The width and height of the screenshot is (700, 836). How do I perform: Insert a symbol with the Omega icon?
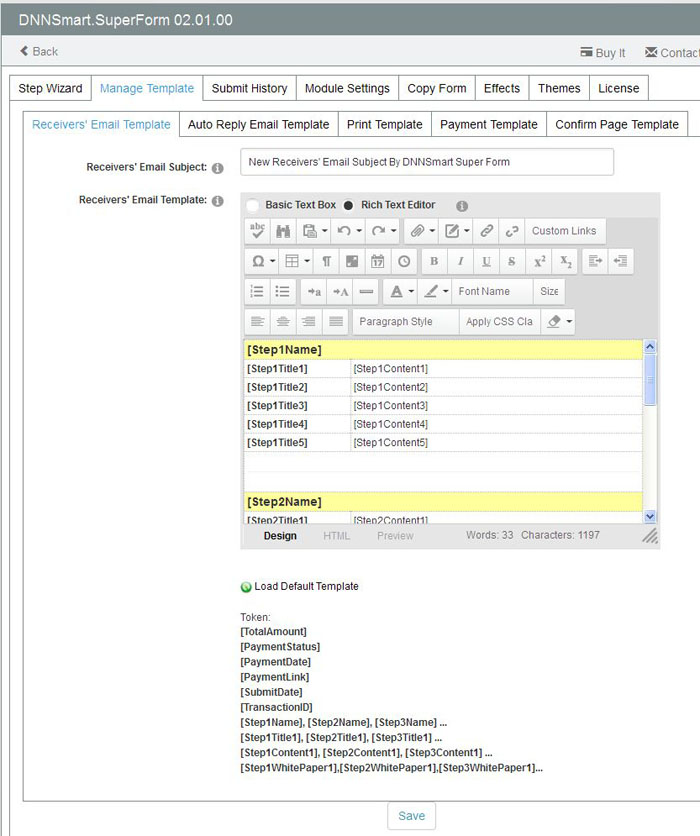258,261
